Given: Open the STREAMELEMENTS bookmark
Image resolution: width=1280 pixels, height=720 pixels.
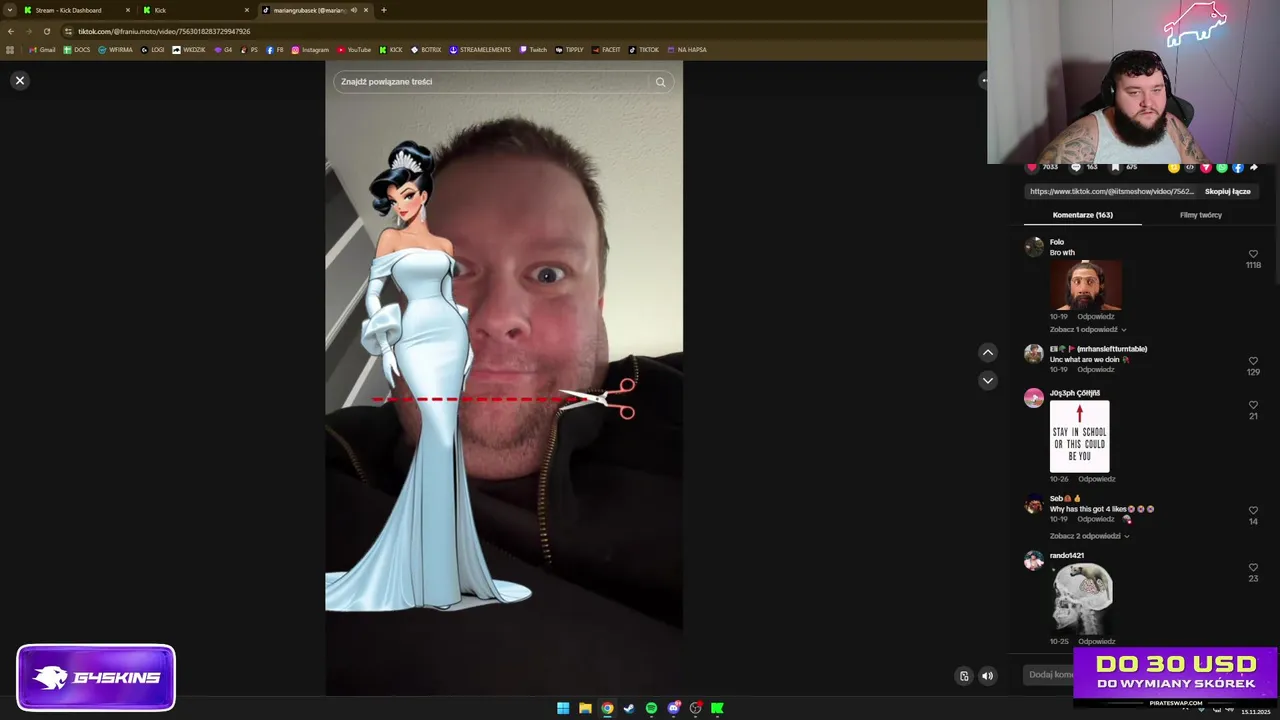Looking at the screenshot, I should click(x=480, y=50).
